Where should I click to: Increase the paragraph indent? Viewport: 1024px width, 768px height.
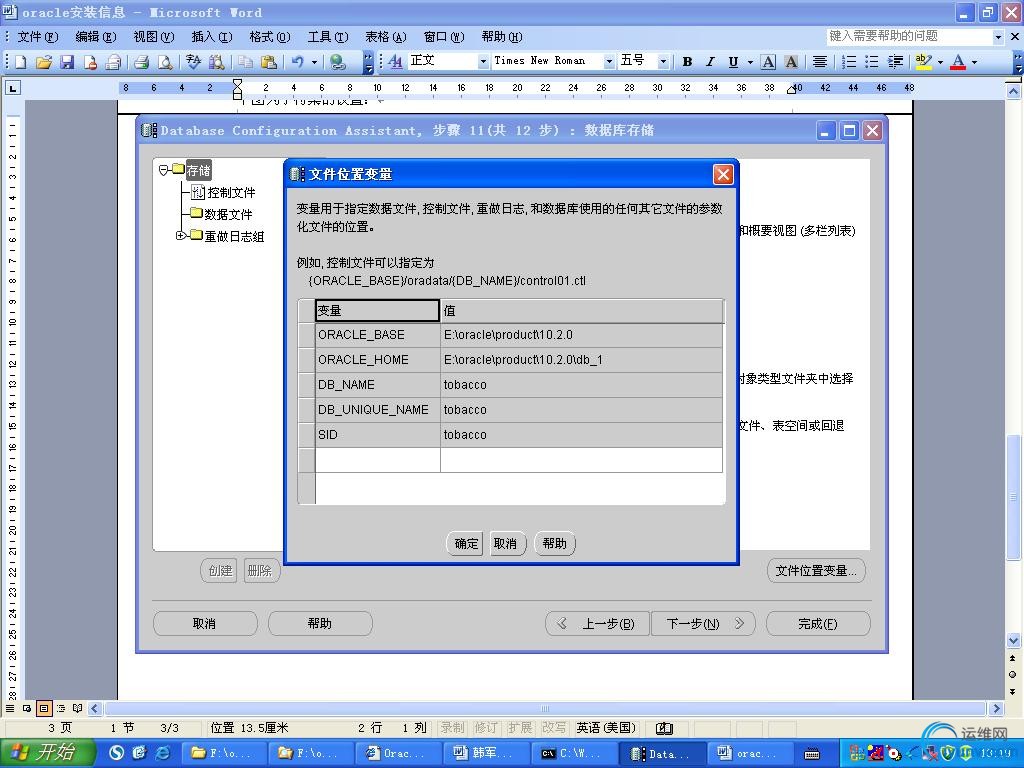pos(895,61)
